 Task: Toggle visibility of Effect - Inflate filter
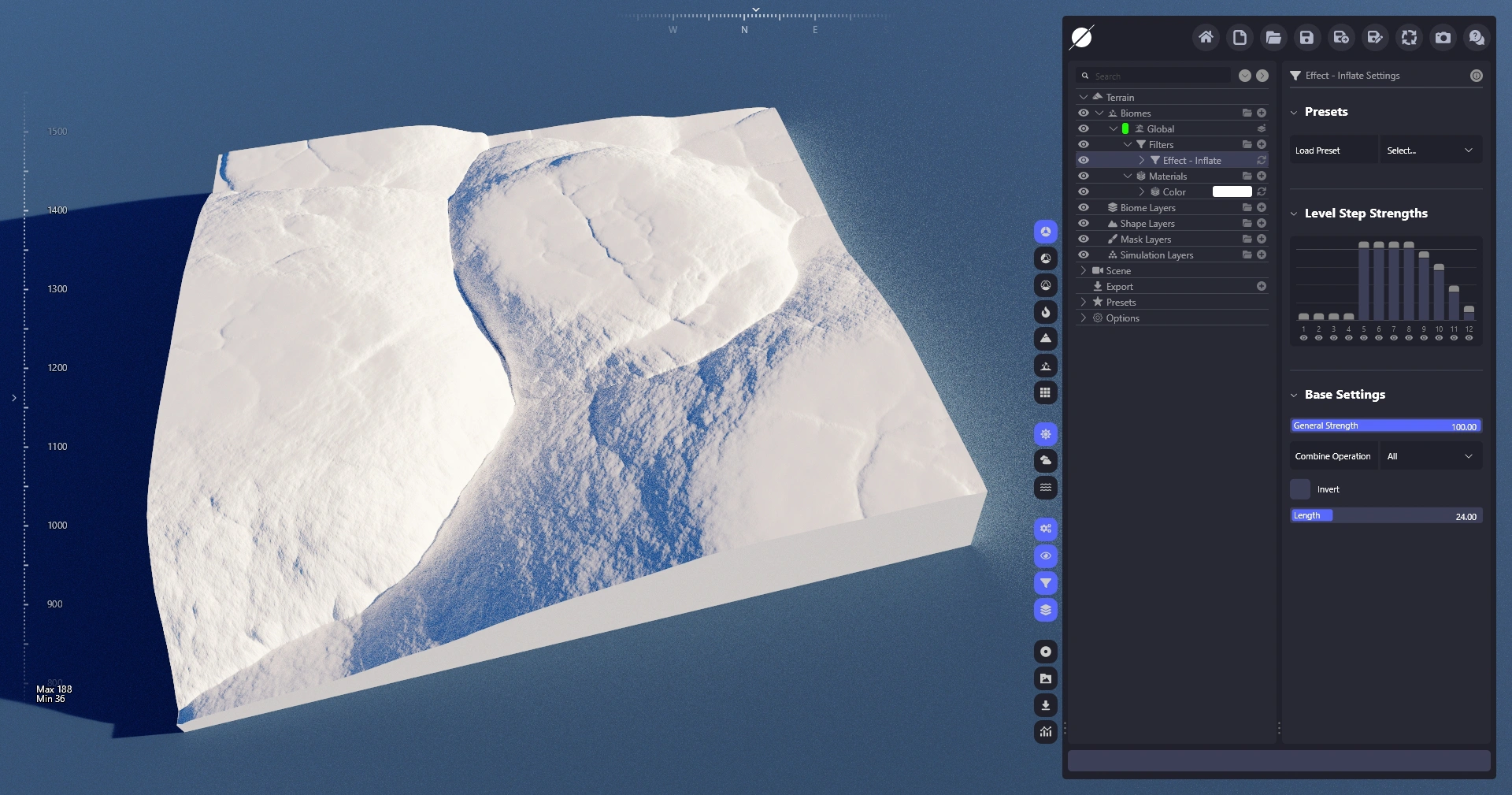click(1084, 160)
